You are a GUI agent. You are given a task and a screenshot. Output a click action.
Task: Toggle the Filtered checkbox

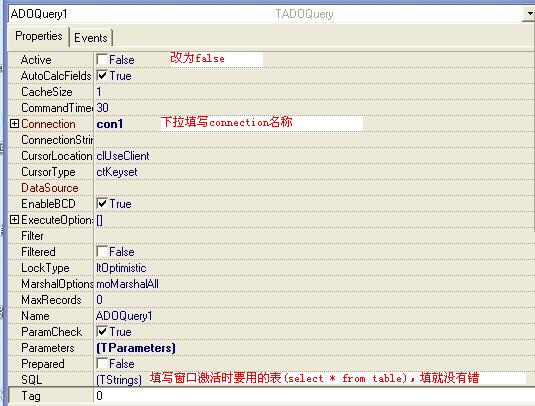pyautogui.click(x=102, y=251)
